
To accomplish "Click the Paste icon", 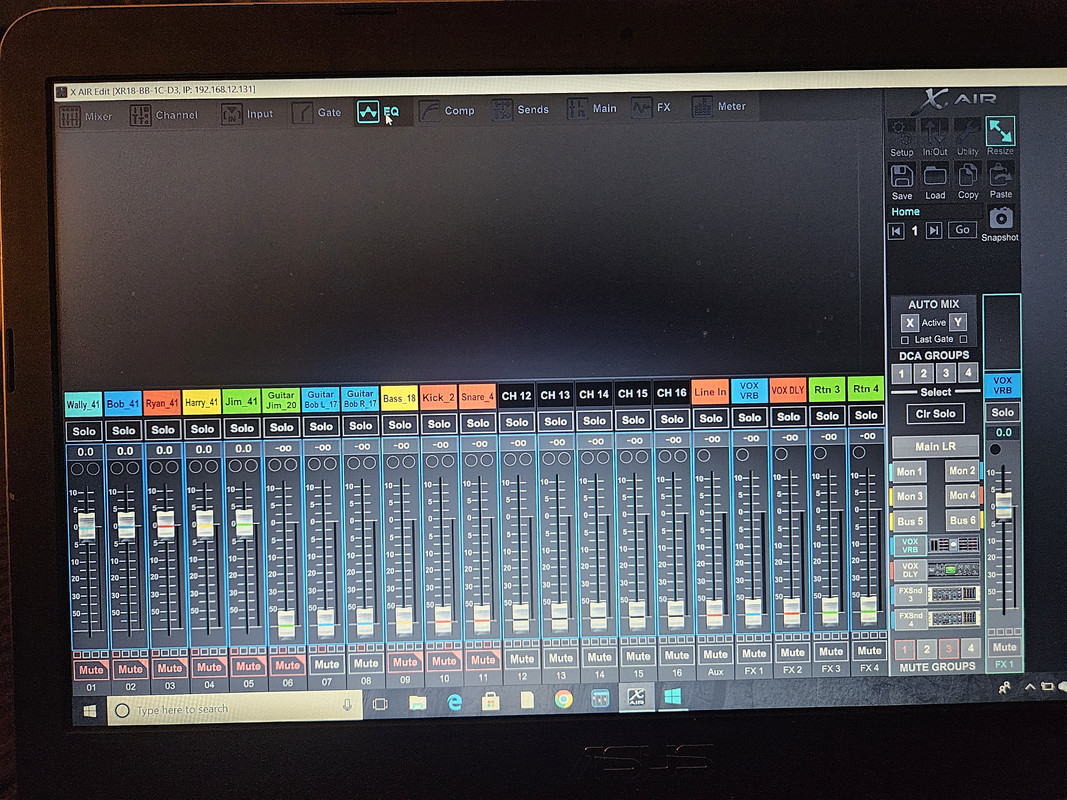I will pyautogui.click(x=1000, y=174).
